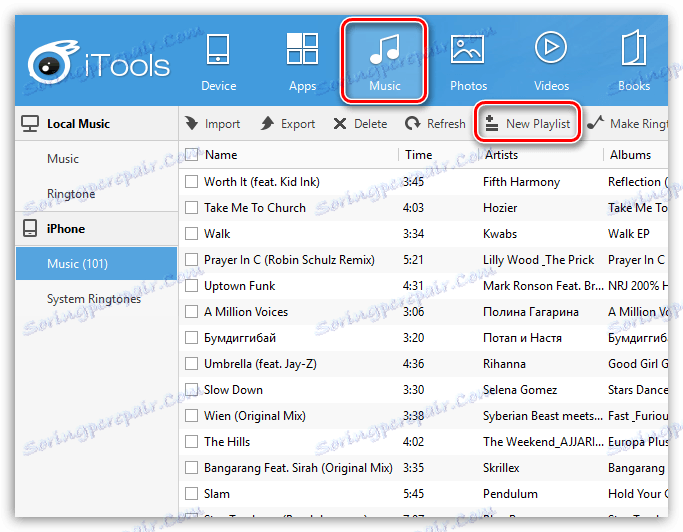The height and width of the screenshot is (532, 683).
Task: Sort by the Name column header
Action: (221, 155)
